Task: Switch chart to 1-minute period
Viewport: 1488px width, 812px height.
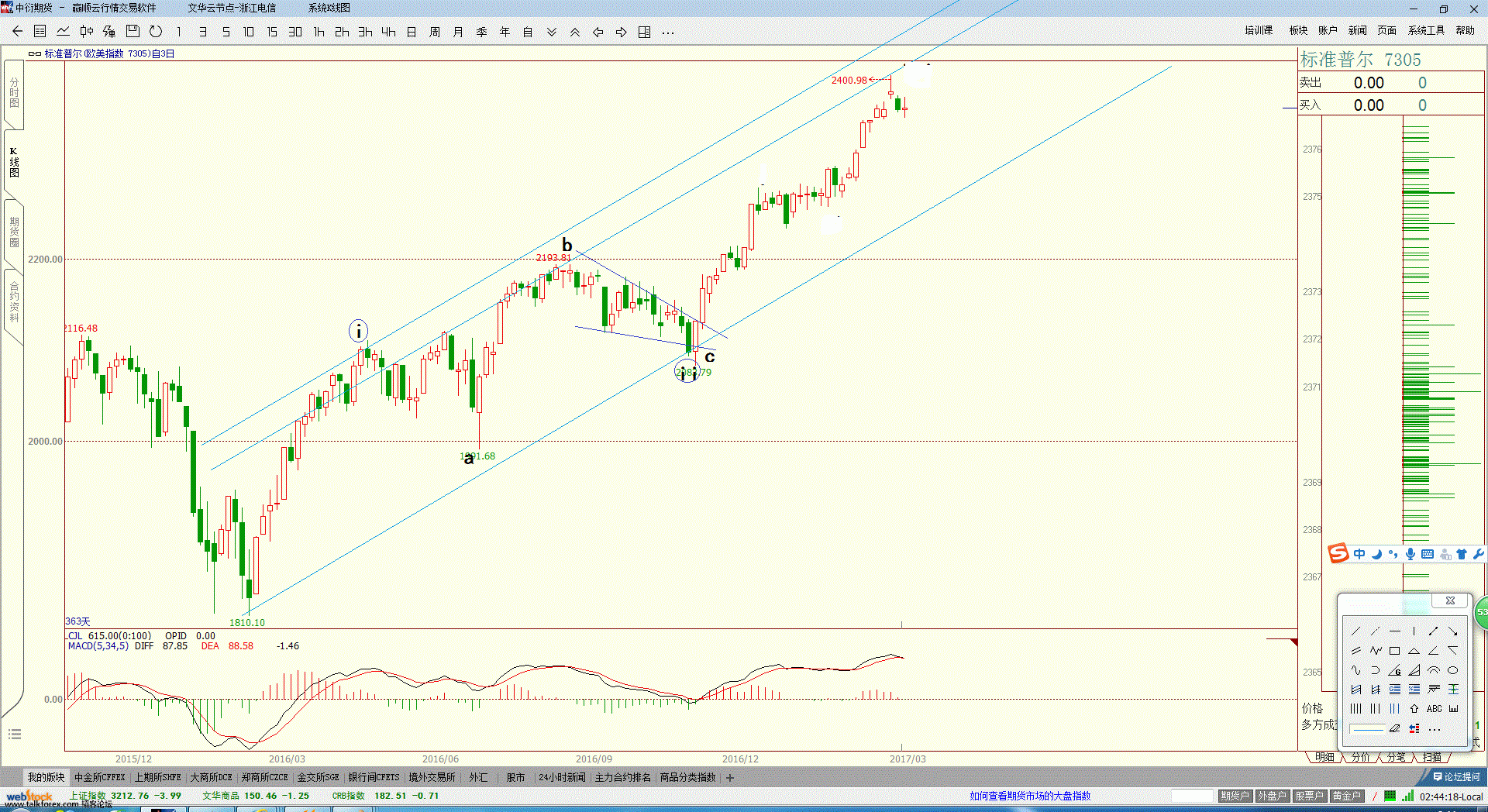Action: point(179,32)
